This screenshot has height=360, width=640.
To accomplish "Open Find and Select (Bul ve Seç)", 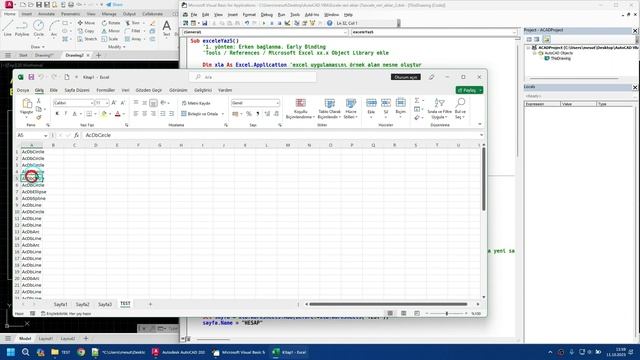I will tap(460, 109).
